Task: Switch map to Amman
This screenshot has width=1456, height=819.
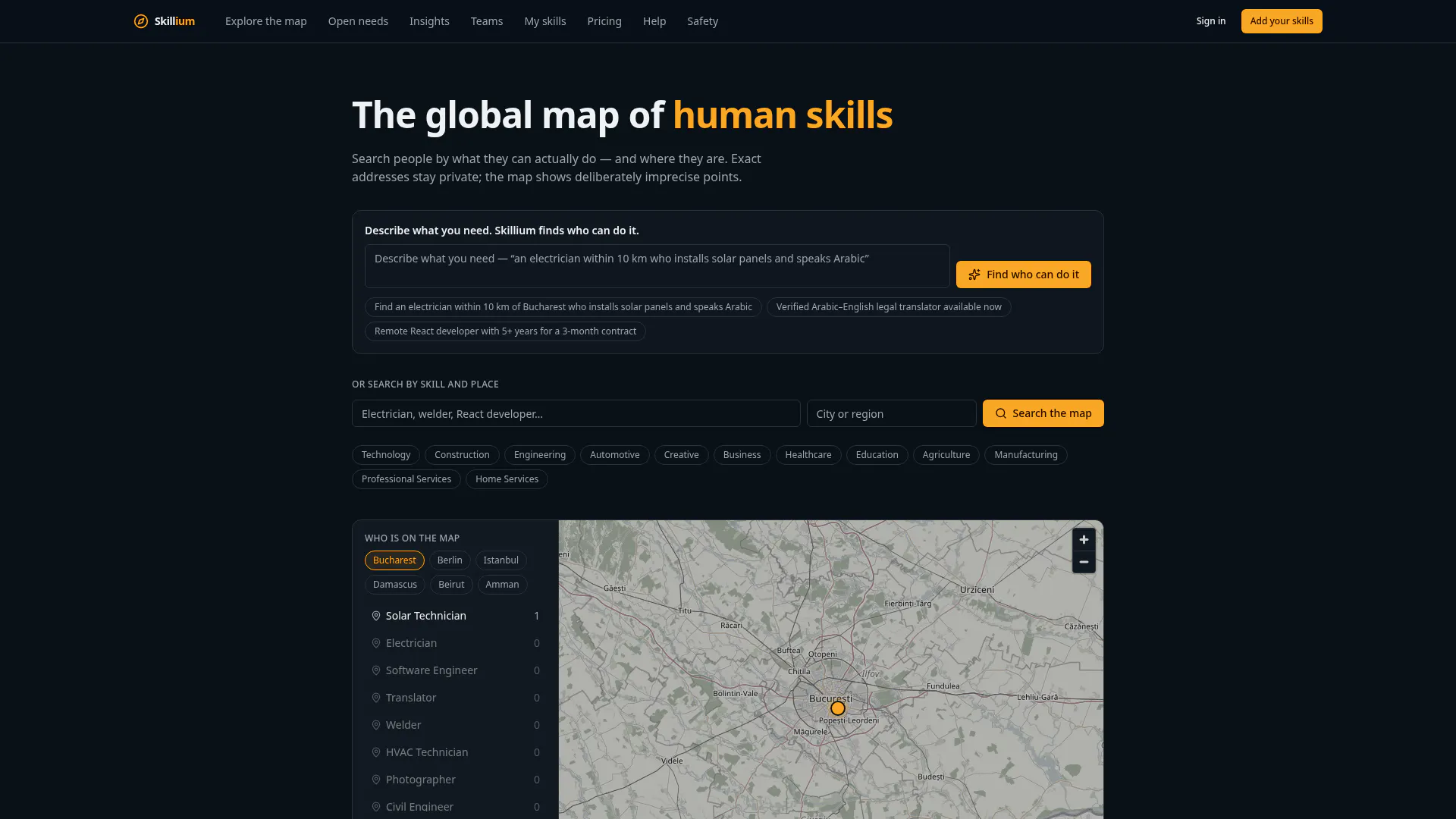Action: (x=502, y=585)
